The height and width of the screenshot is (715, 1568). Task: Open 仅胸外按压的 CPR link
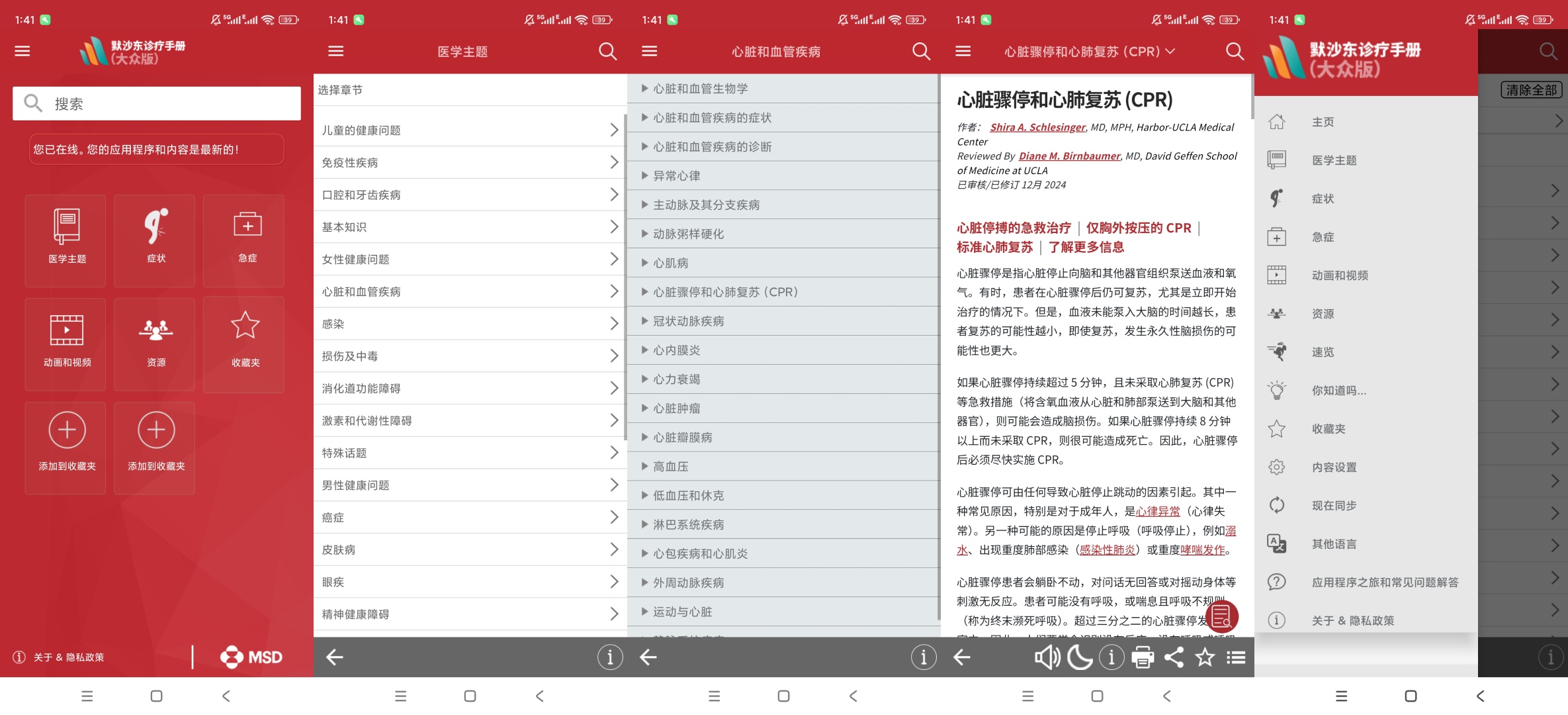pyautogui.click(x=1138, y=228)
